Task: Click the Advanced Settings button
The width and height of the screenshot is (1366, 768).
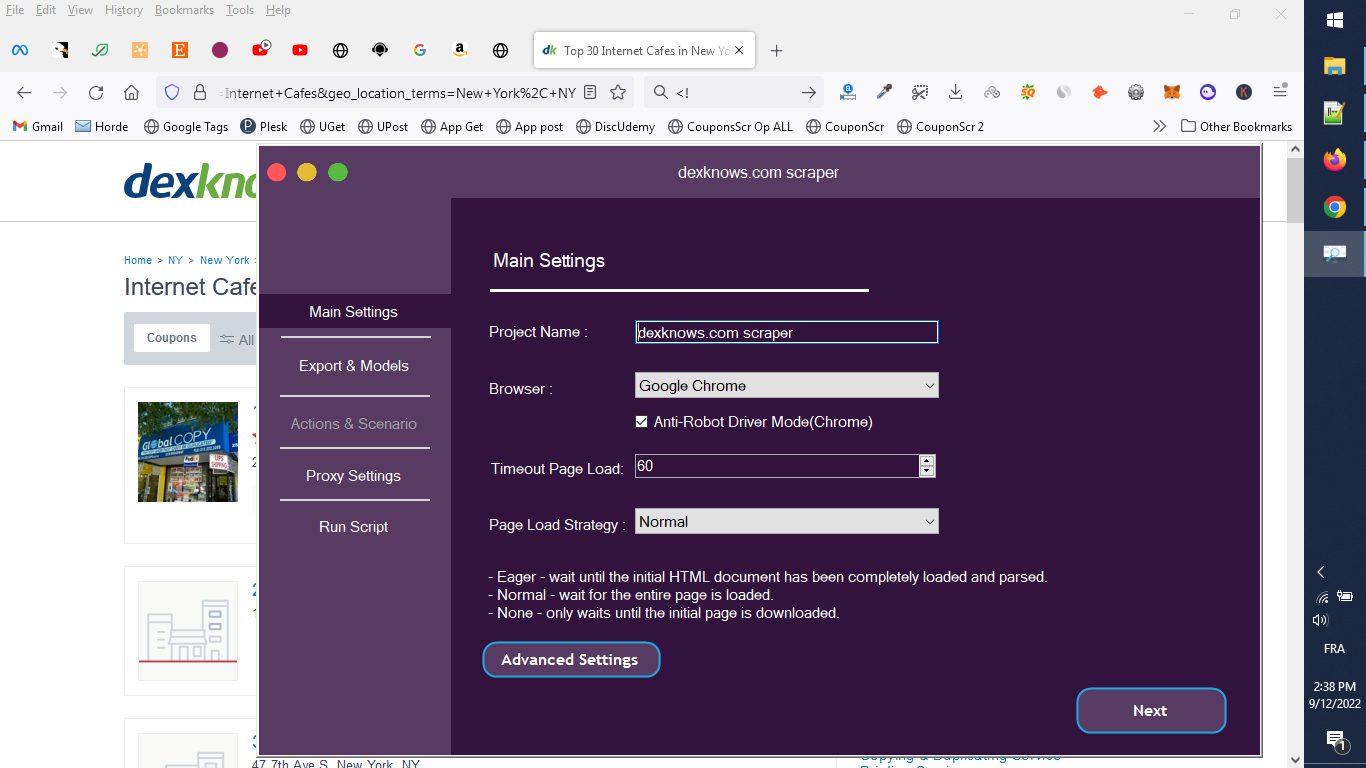Action: click(x=571, y=660)
